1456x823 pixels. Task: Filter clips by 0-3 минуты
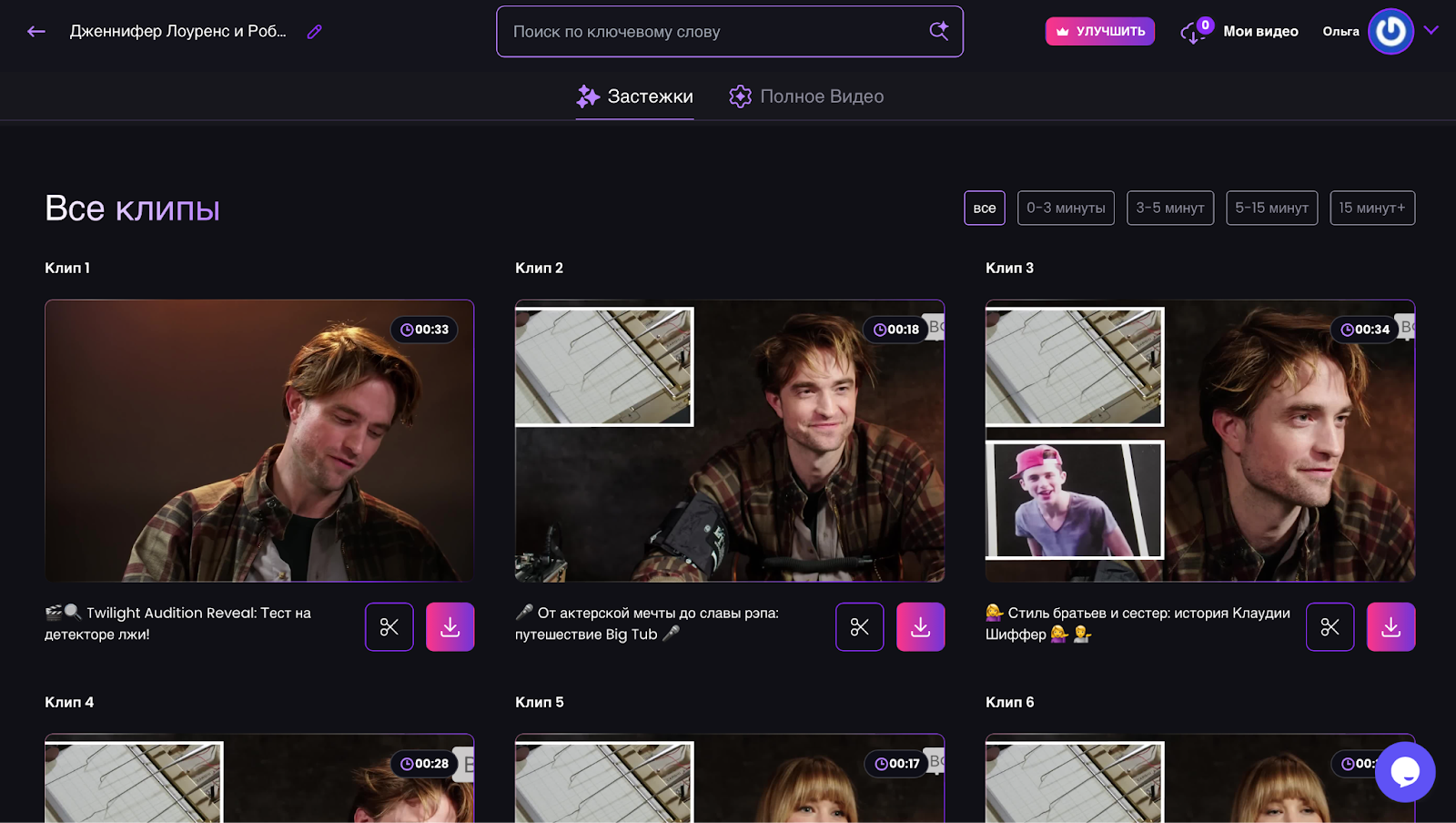1066,208
